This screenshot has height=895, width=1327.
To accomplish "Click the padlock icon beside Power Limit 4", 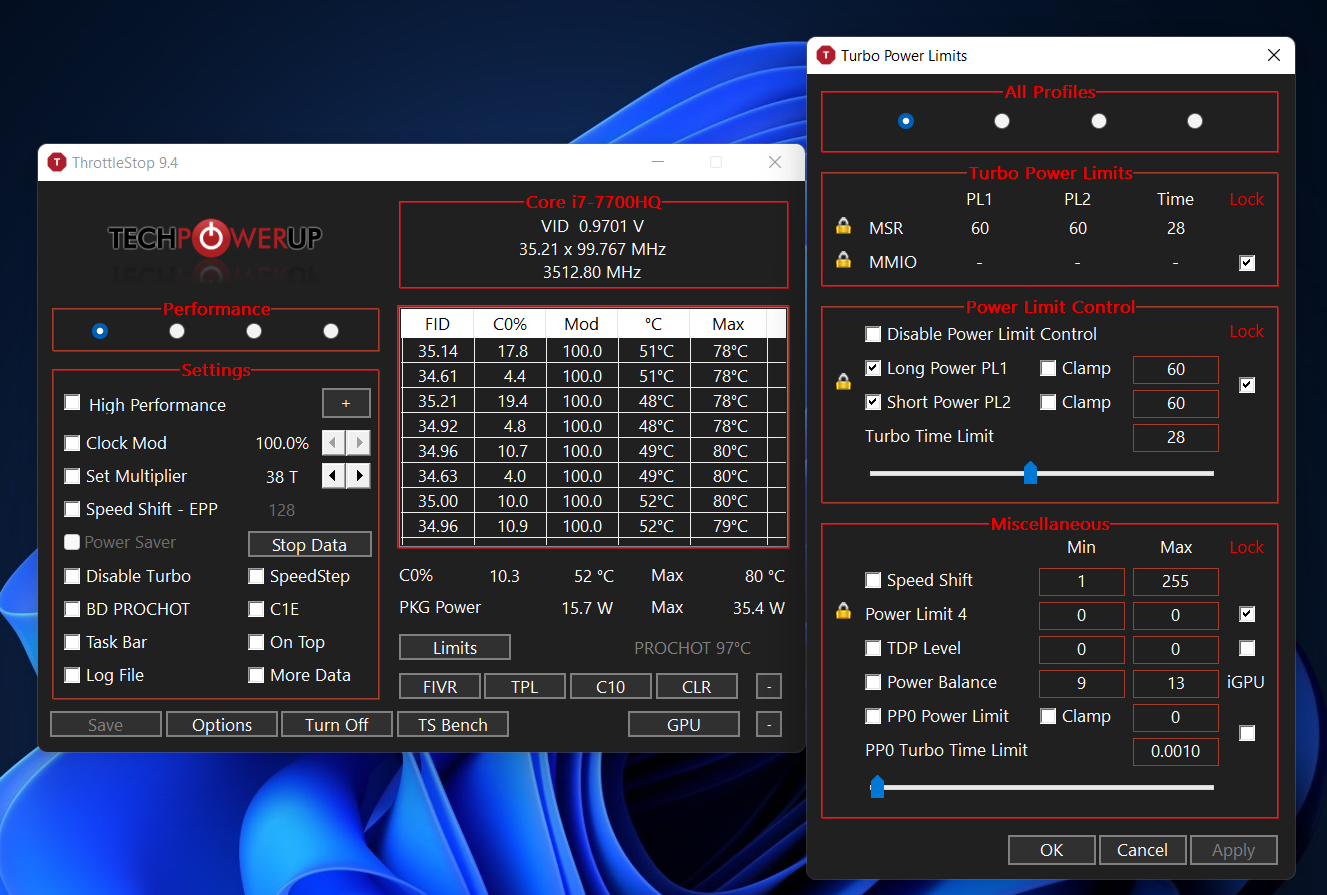I will [844, 612].
